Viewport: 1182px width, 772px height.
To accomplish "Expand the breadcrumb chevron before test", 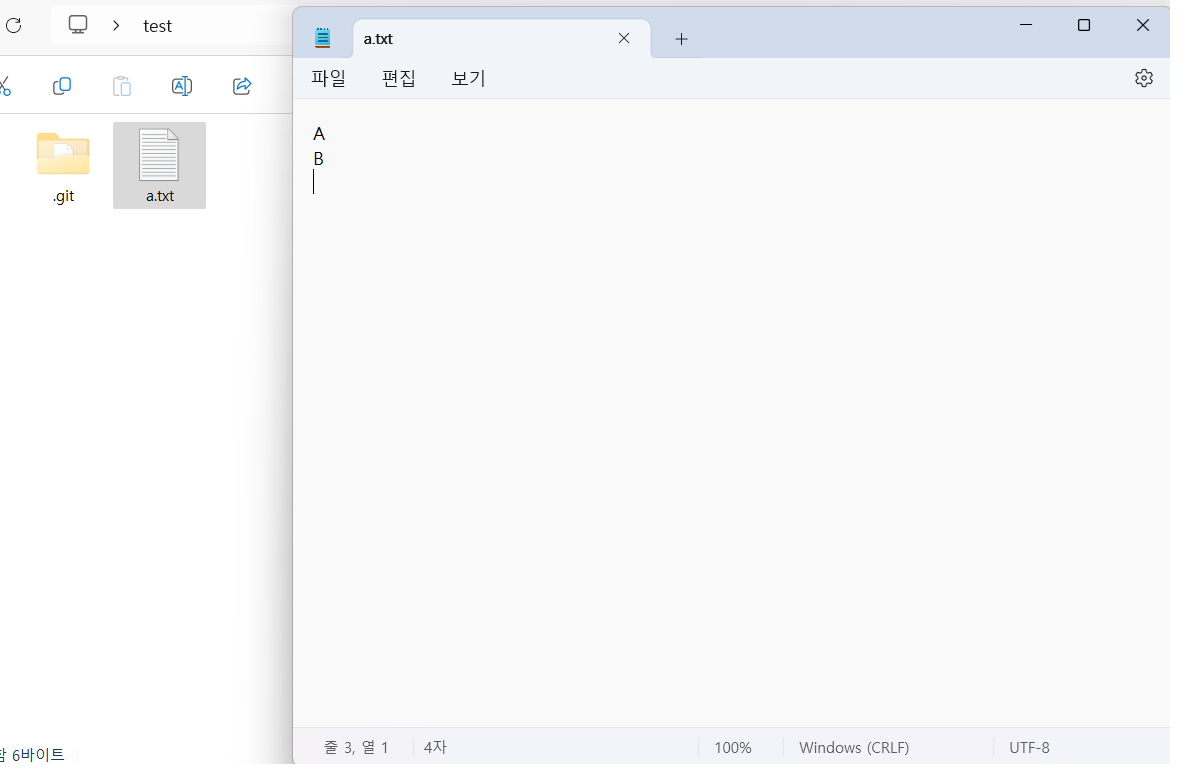I will point(116,26).
